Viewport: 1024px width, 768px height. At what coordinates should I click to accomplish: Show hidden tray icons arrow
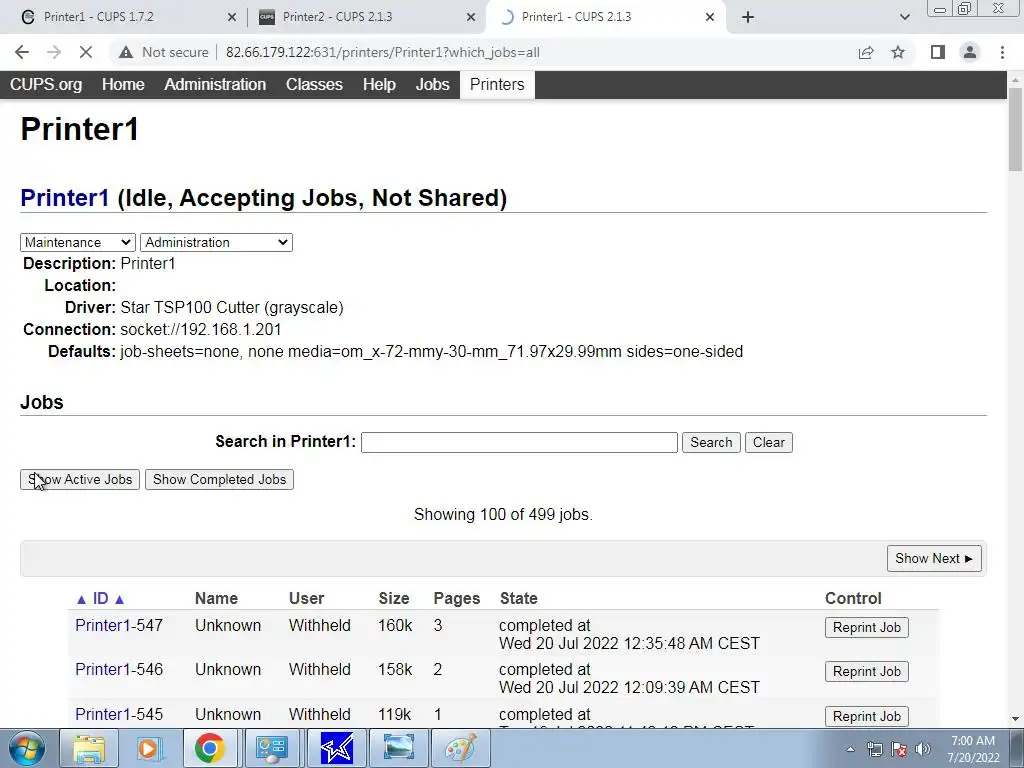click(850, 749)
